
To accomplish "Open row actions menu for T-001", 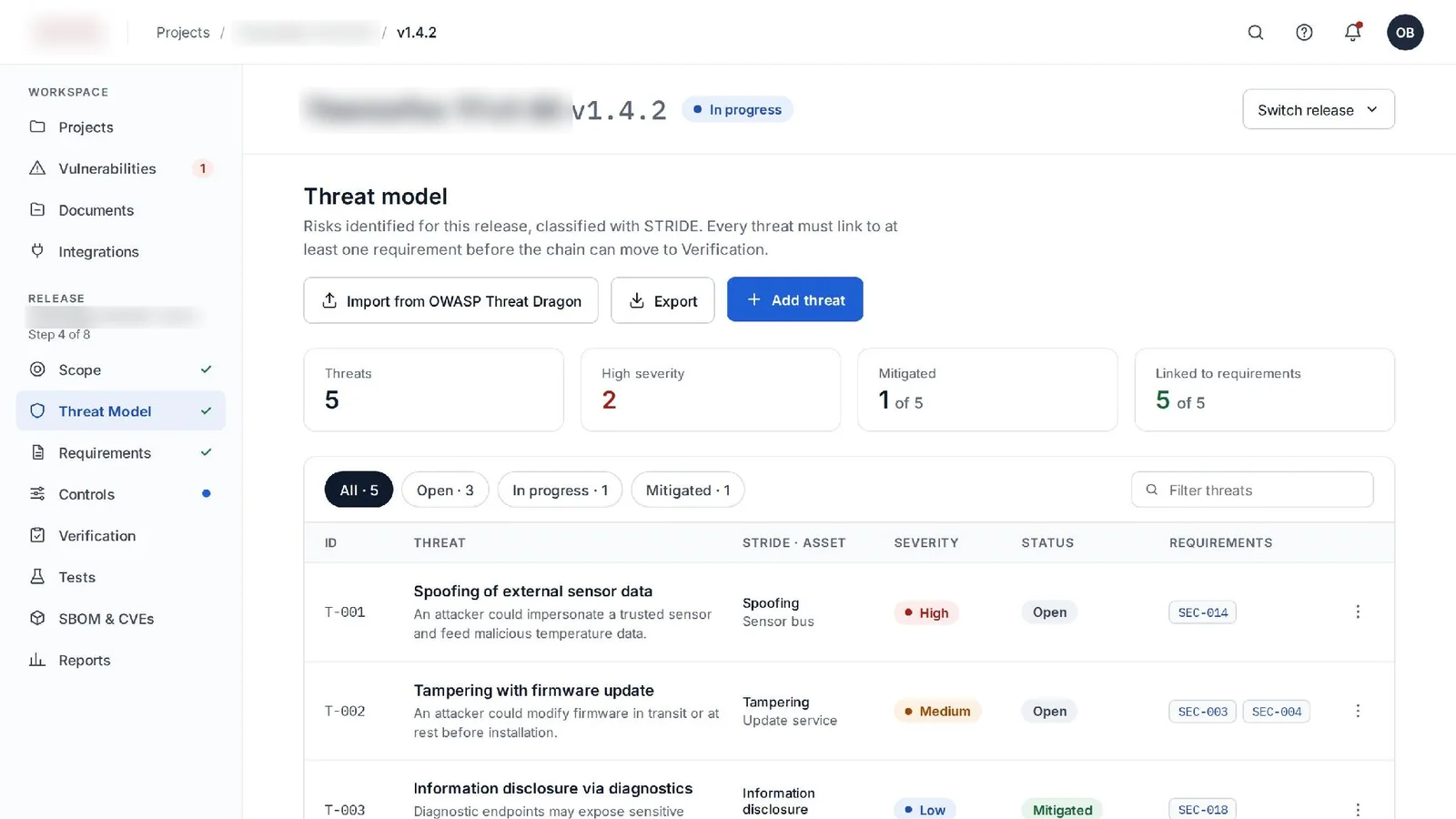I will 1358,612.
